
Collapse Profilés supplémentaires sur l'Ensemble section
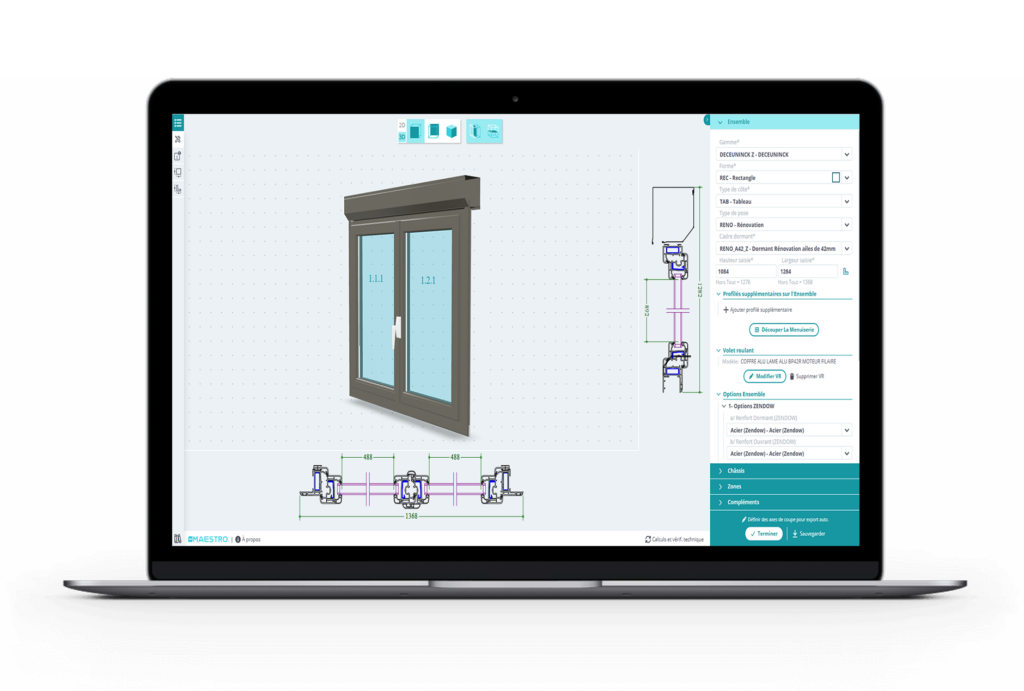[784, 294]
